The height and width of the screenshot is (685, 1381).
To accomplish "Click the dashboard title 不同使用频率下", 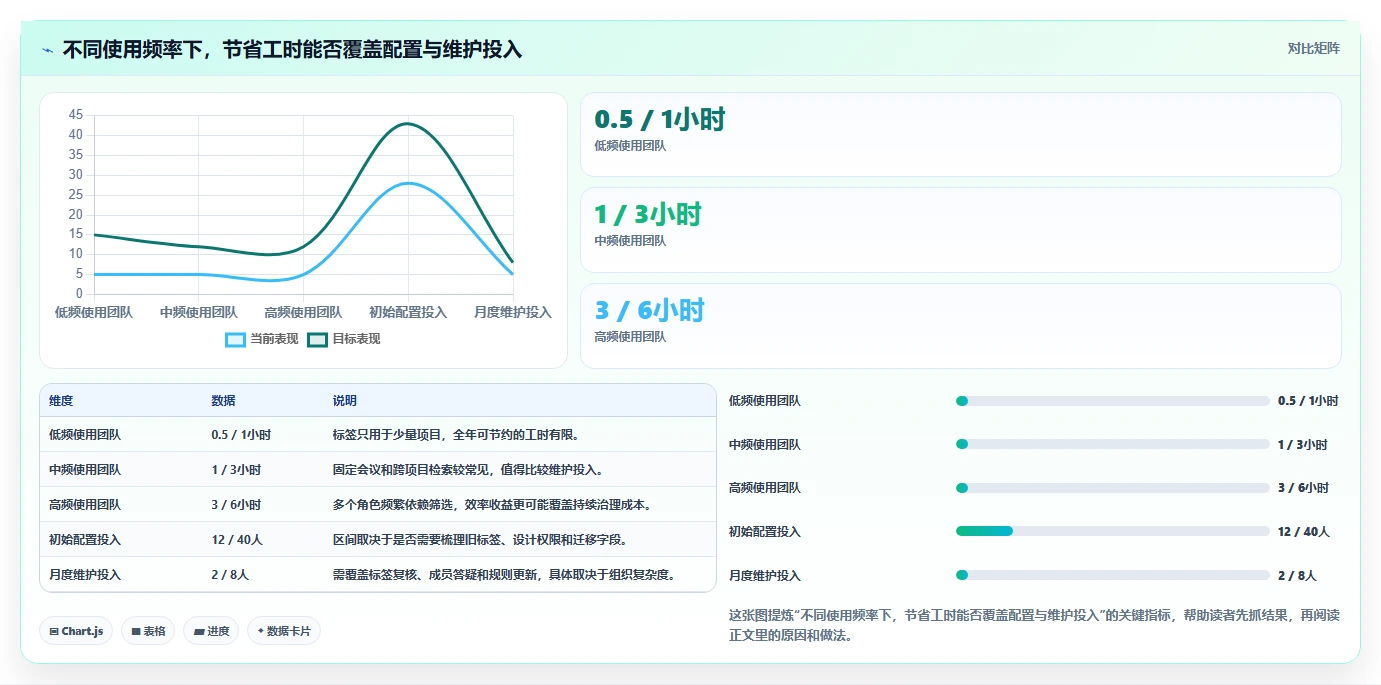I will coord(292,50).
